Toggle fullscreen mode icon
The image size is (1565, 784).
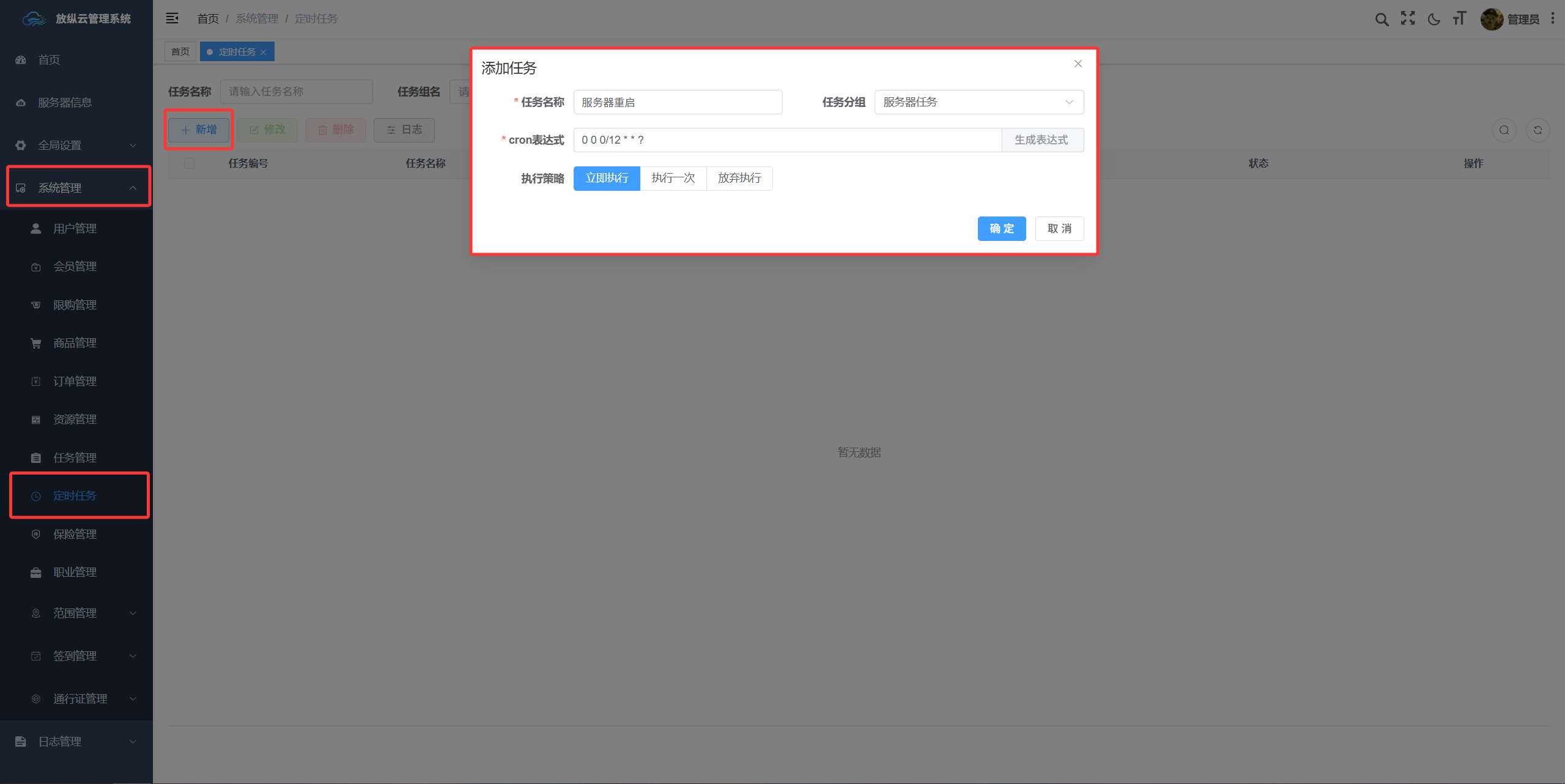pyautogui.click(x=1408, y=18)
